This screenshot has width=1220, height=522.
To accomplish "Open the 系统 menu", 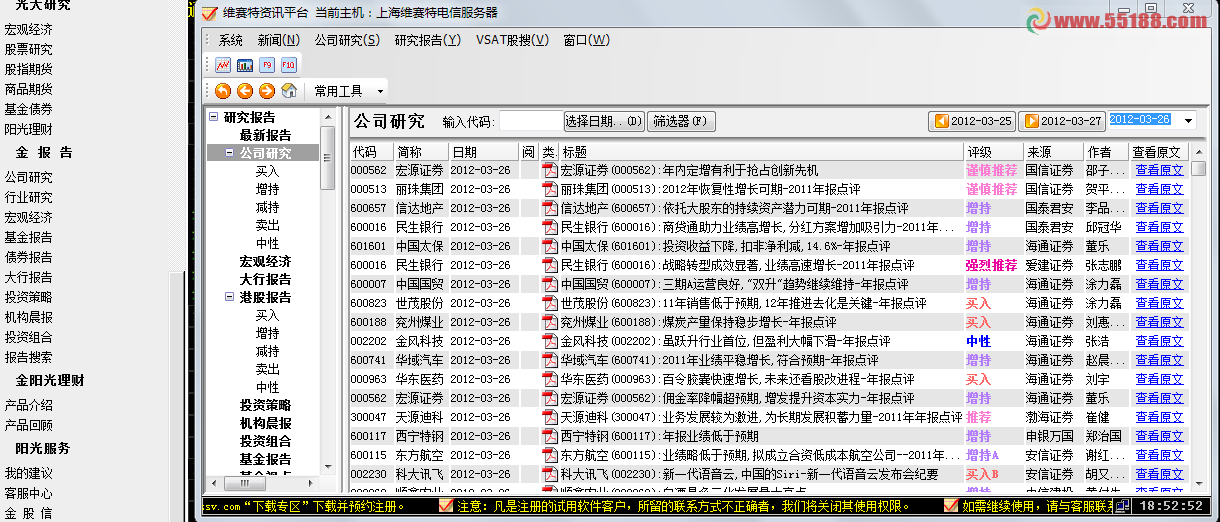I will click(x=230, y=40).
